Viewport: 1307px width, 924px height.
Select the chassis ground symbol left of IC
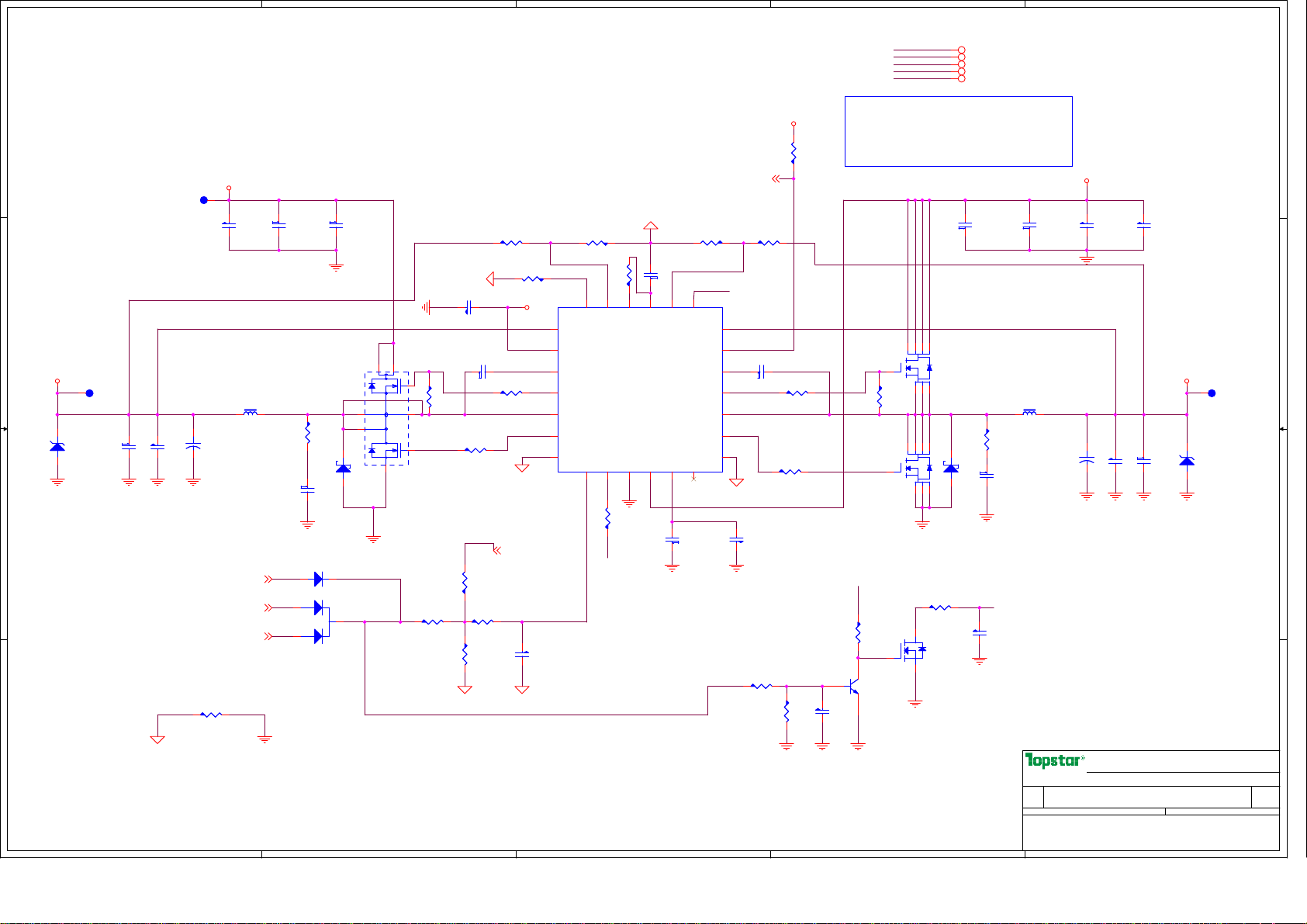point(426,308)
